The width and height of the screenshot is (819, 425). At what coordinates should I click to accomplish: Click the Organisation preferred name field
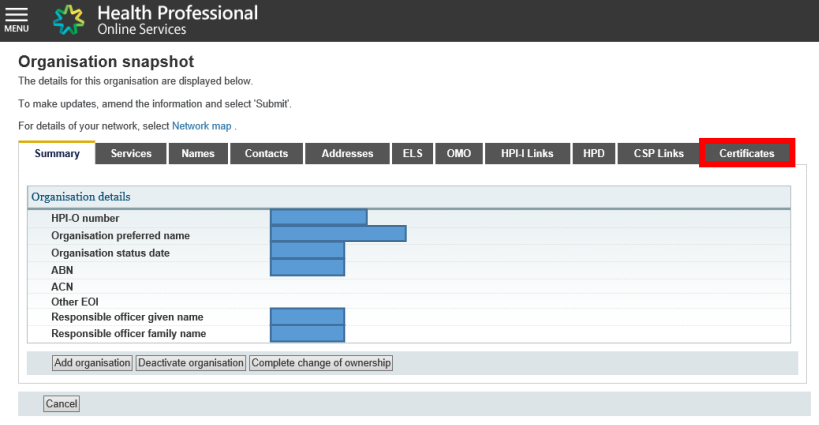pos(338,235)
